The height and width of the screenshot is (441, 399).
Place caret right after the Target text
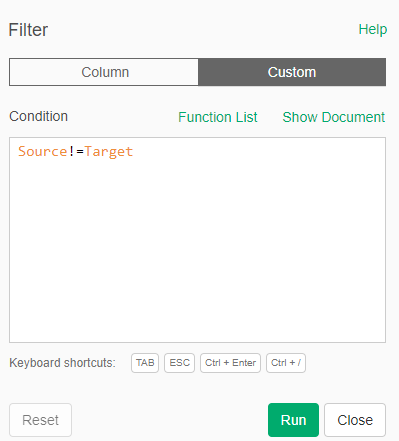point(134,152)
